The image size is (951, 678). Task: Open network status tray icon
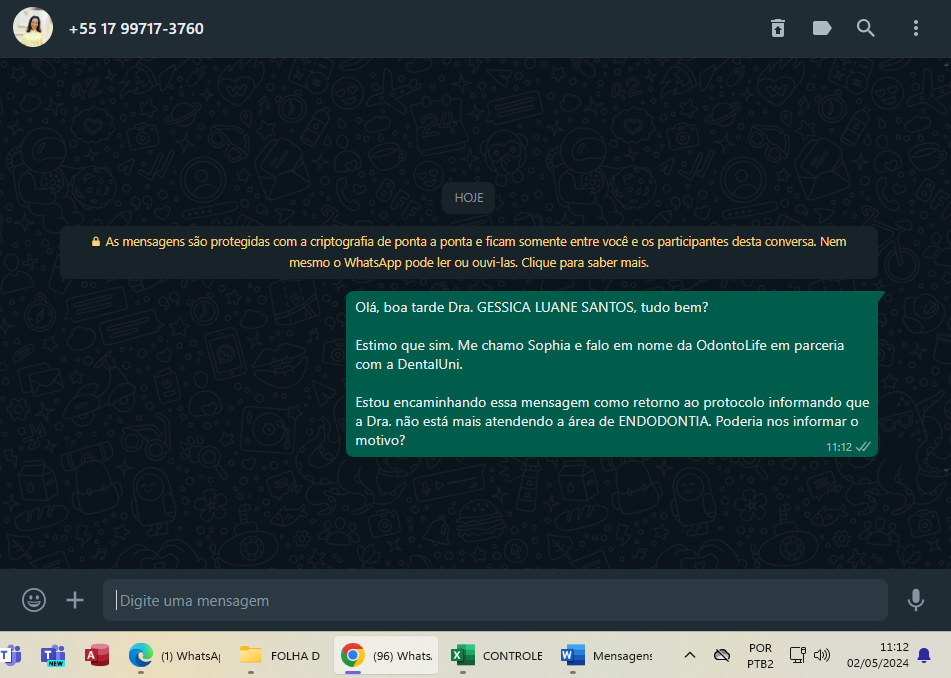coord(798,655)
